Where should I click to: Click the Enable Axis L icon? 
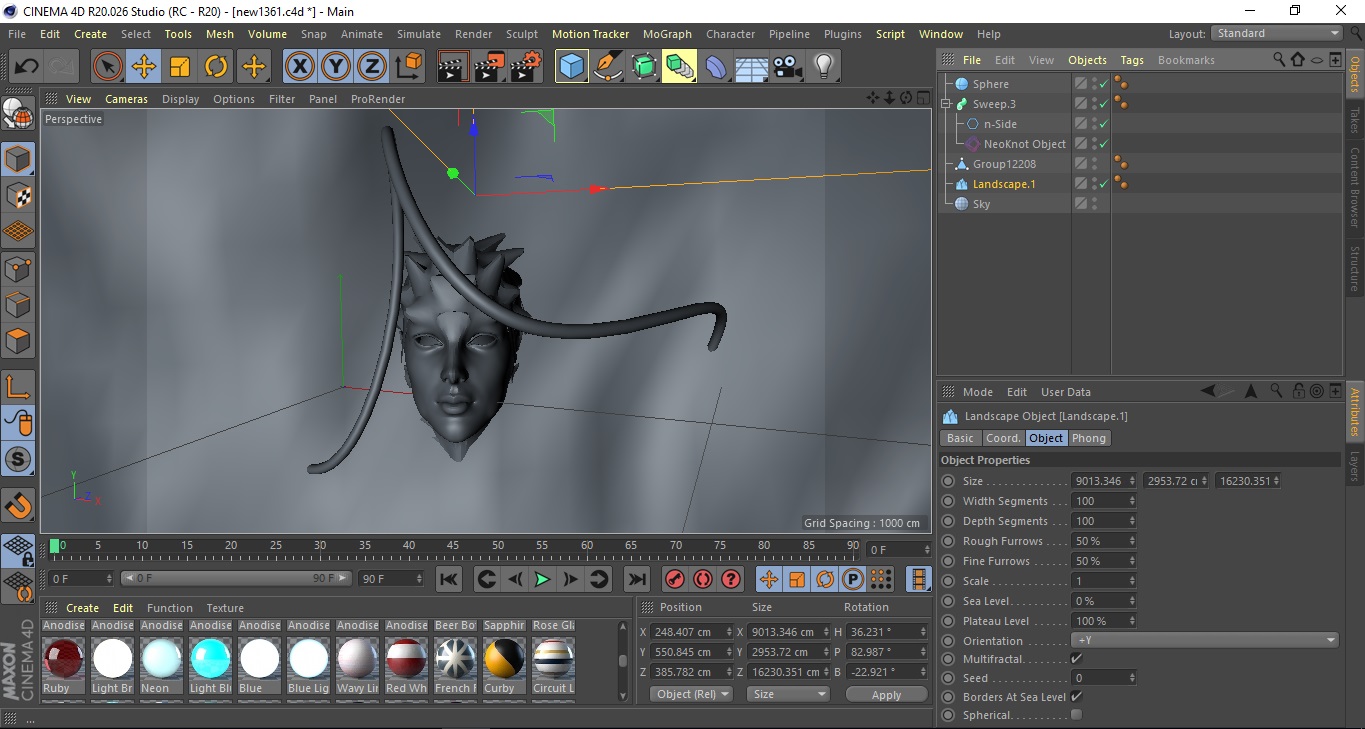tap(18, 387)
